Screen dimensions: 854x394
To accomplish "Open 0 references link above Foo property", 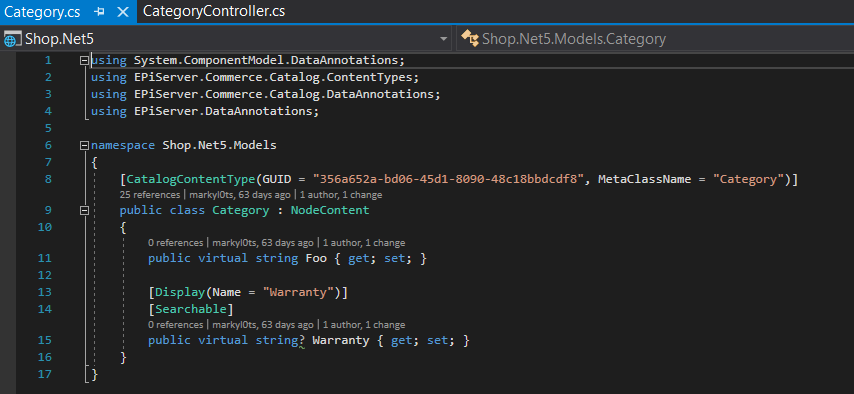I will pos(175,243).
